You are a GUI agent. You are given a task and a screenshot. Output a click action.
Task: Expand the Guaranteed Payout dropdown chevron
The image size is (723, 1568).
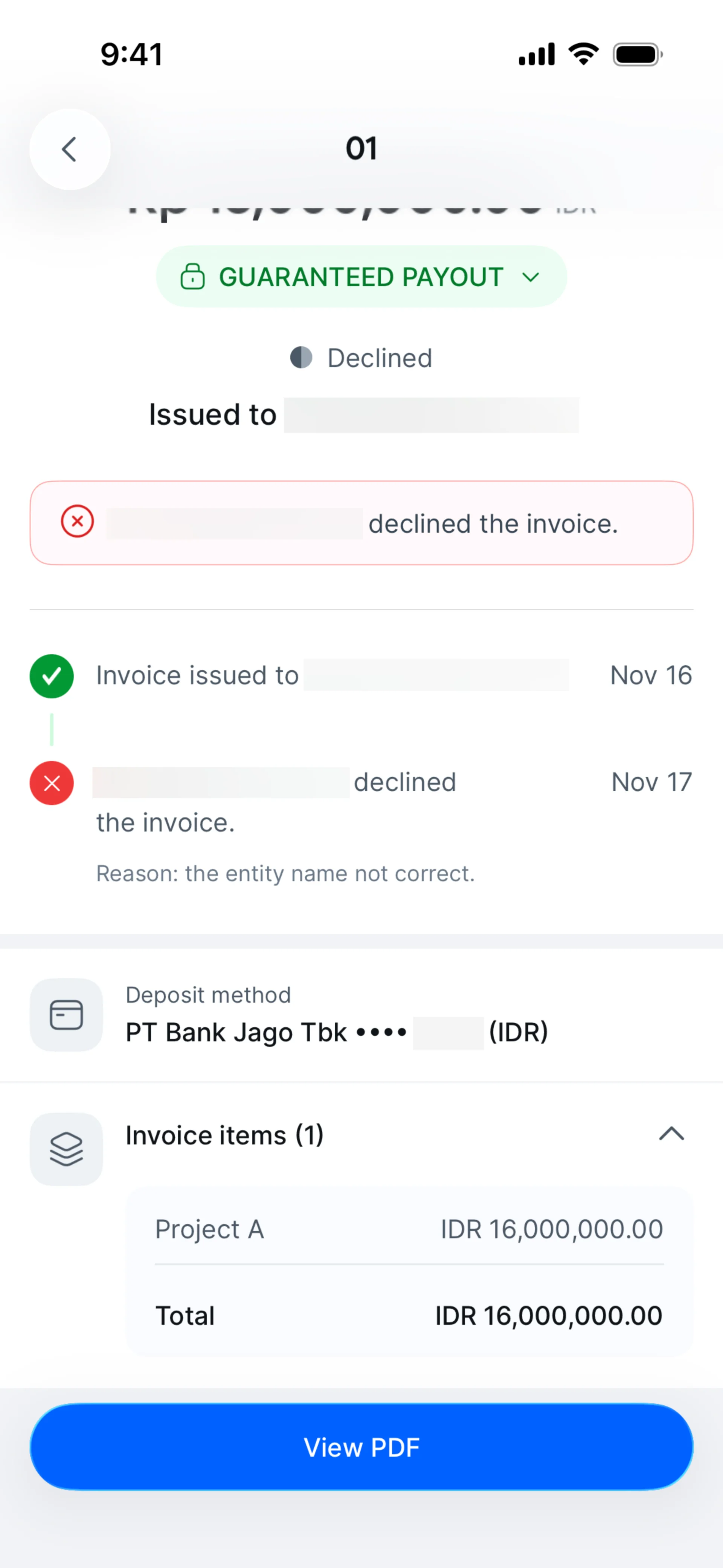coord(531,278)
